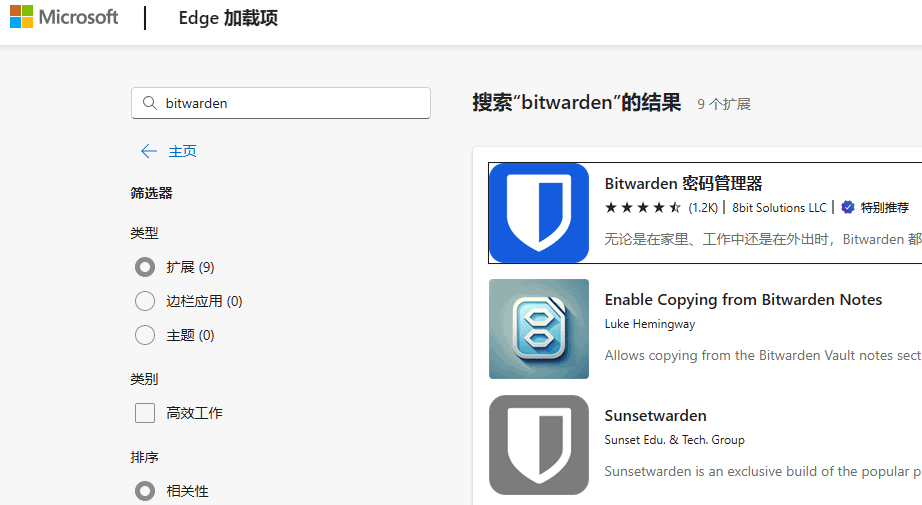The image size is (922, 505).
Task: Click the Microsoft logo
Action: coord(64,17)
